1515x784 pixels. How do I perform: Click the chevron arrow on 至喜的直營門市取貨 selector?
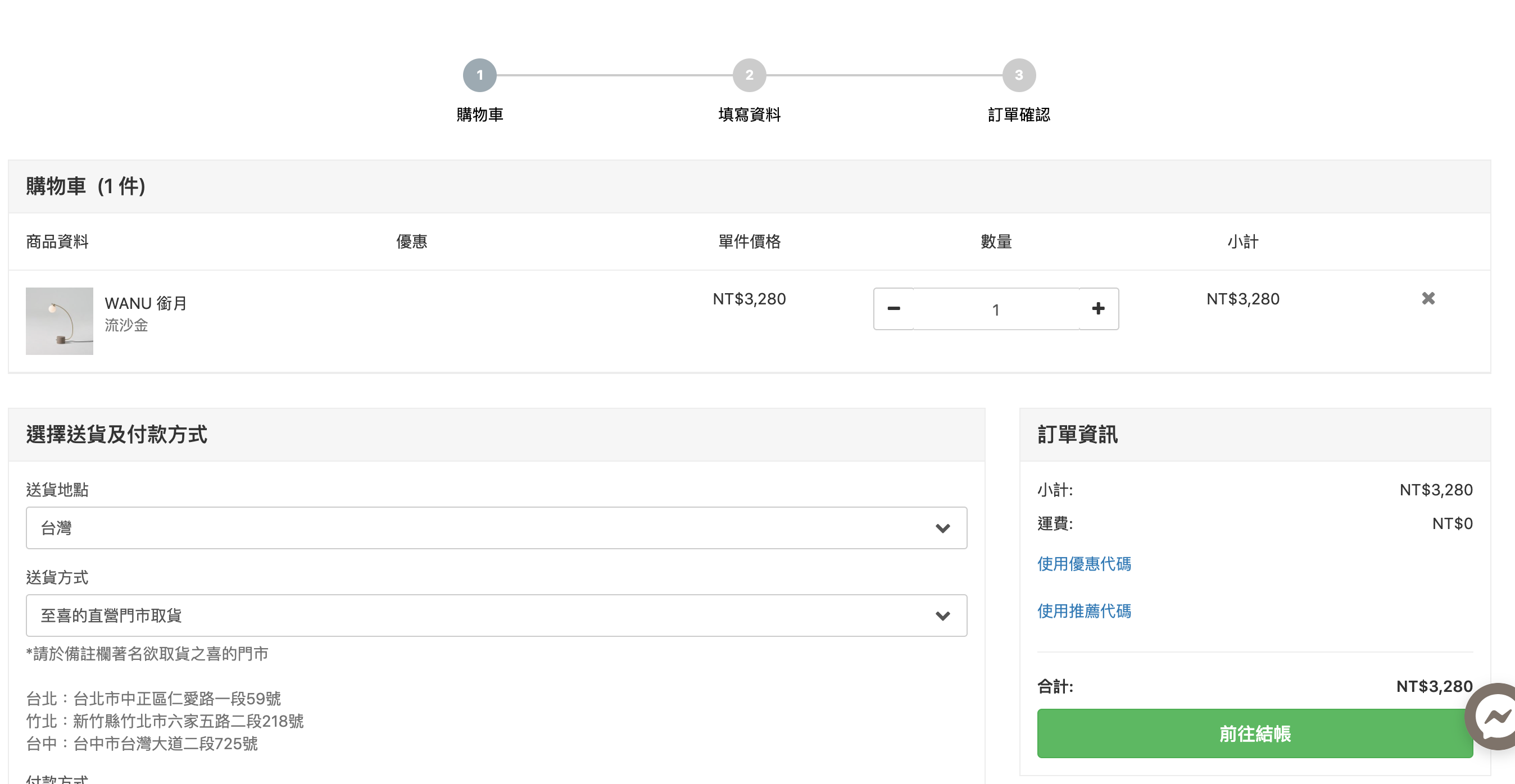coord(942,616)
